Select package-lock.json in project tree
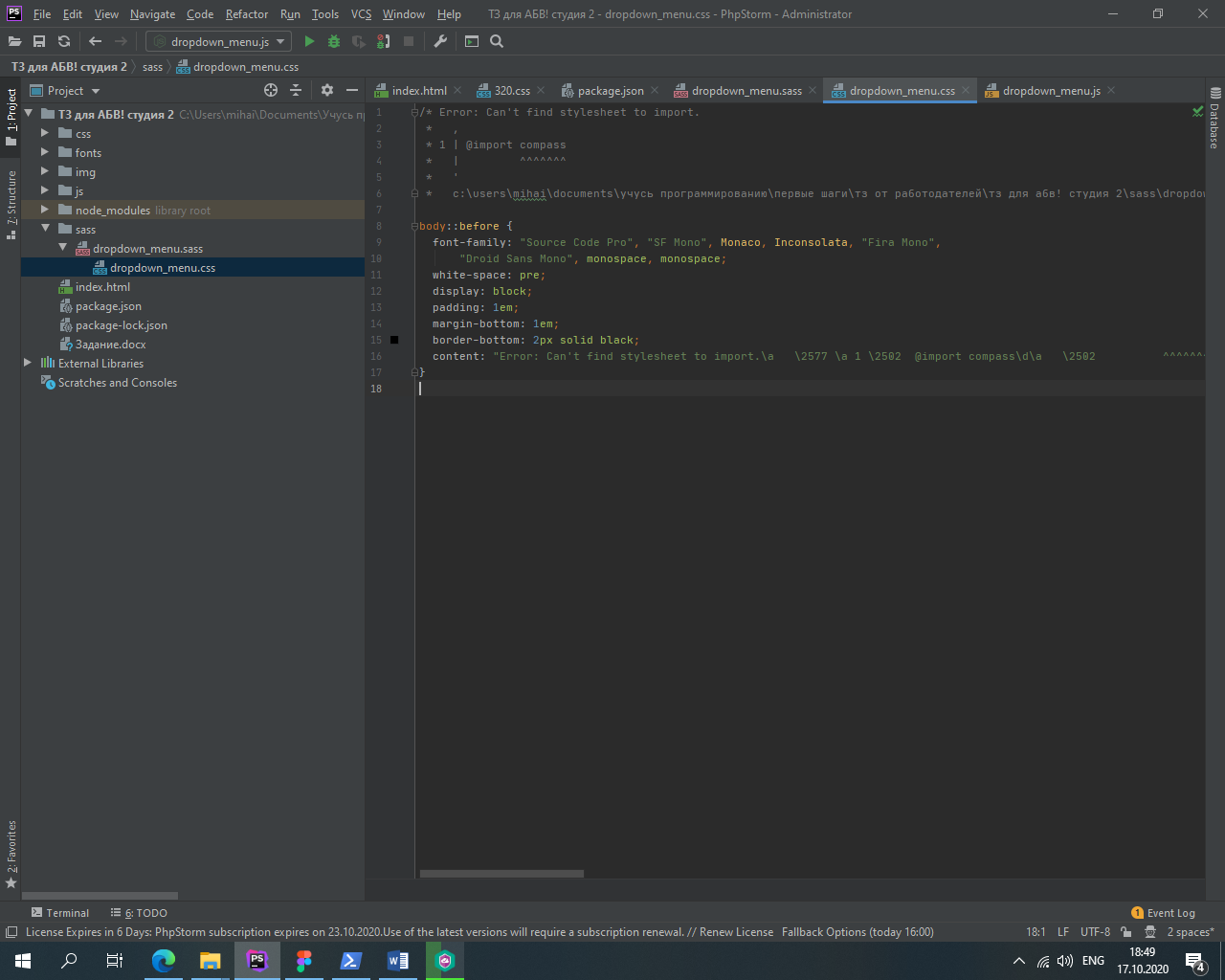Screen dimensions: 1225x980 [122, 325]
